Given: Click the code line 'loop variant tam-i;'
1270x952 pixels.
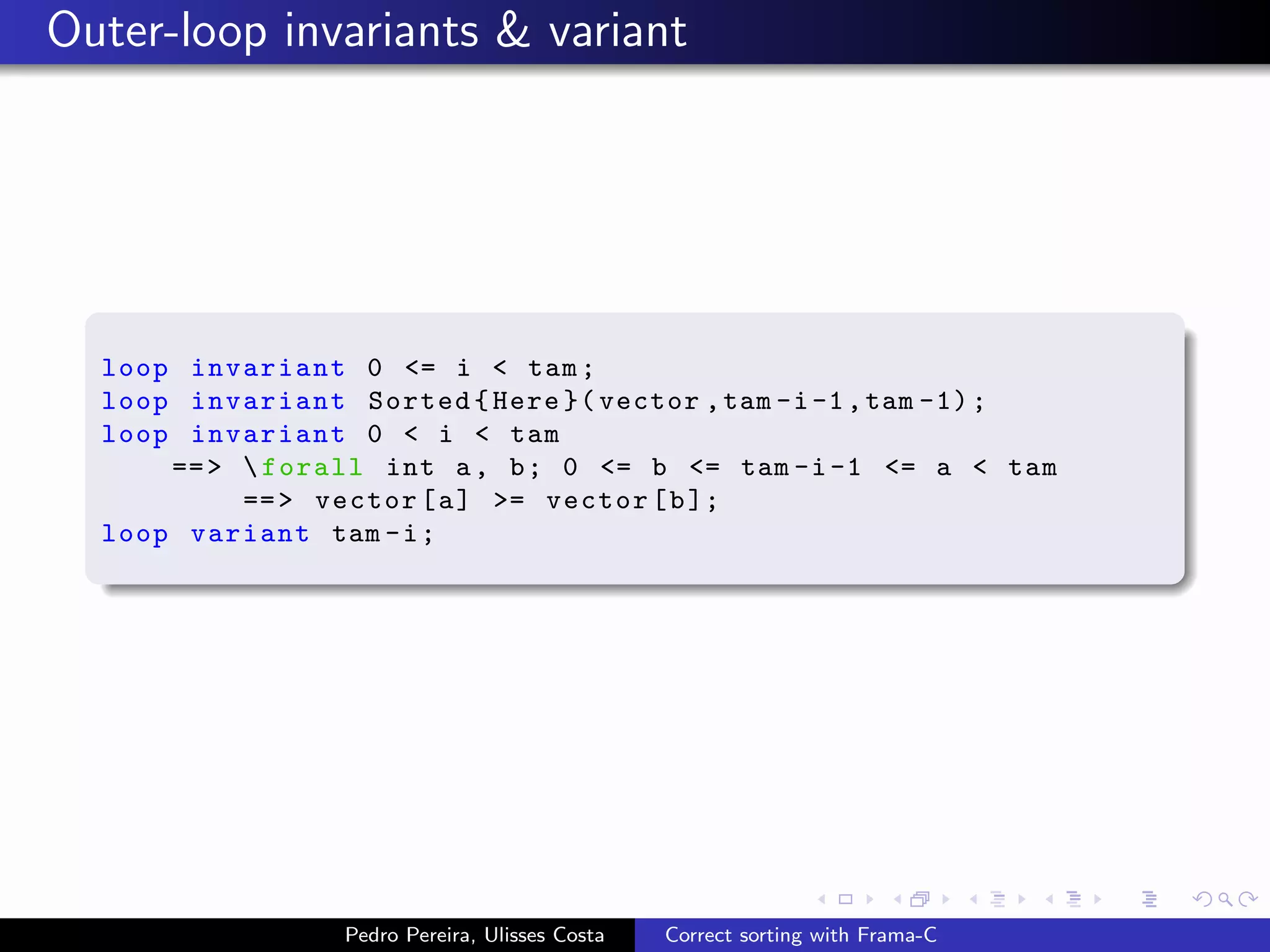Looking at the screenshot, I should (x=267, y=534).
